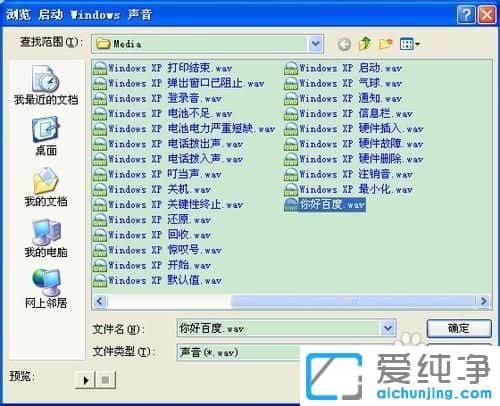Select Windows XP 通知.wav file

point(343,98)
